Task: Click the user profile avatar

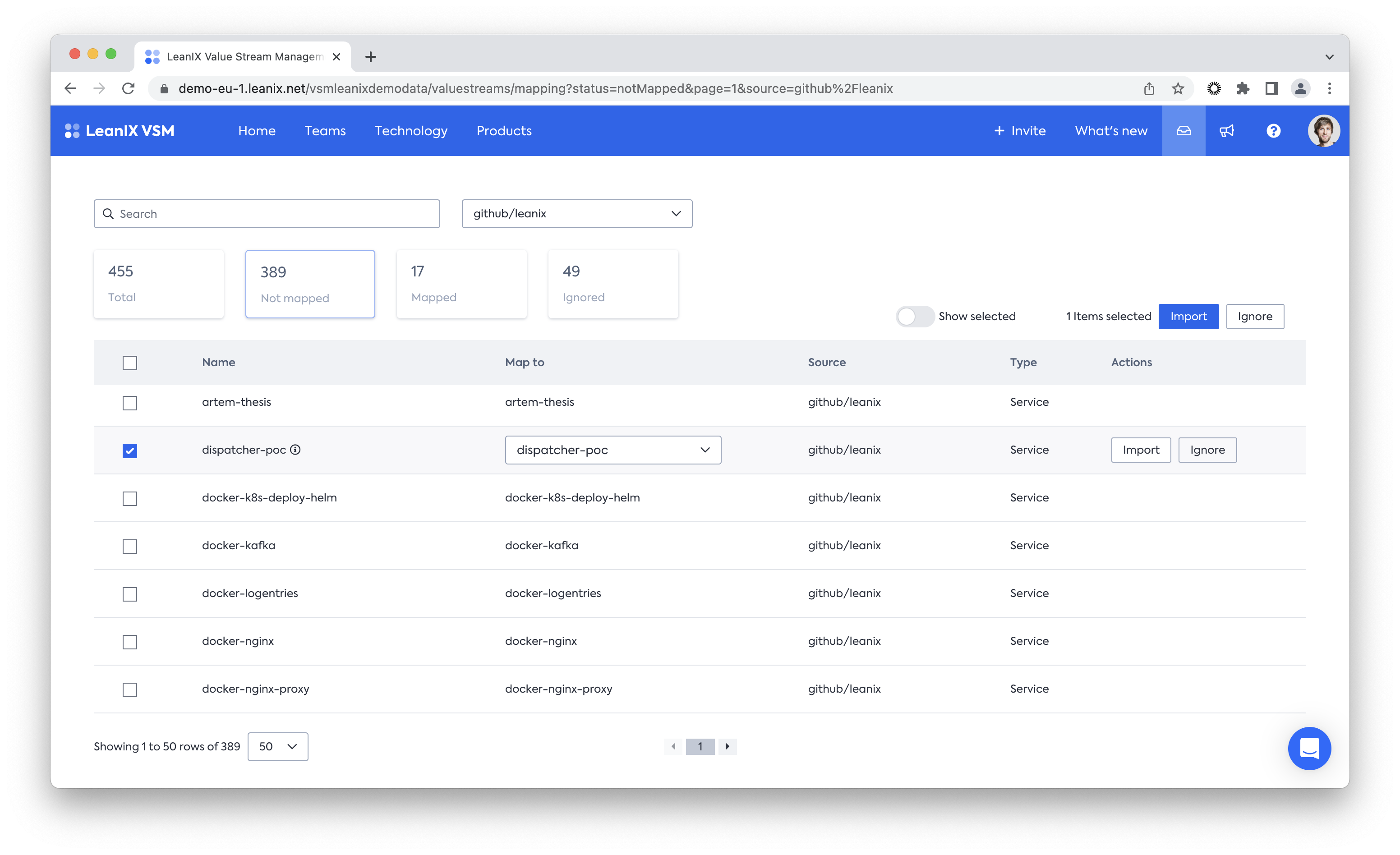Action: 1323,131
